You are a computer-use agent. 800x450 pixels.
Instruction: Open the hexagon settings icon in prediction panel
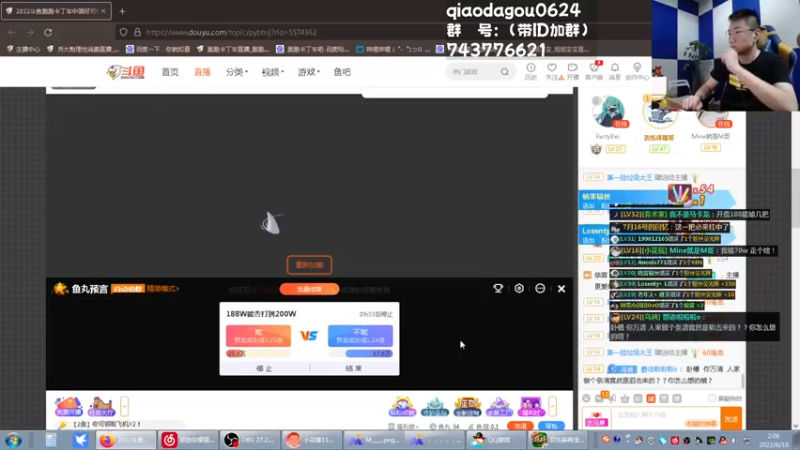pos(519,289)
